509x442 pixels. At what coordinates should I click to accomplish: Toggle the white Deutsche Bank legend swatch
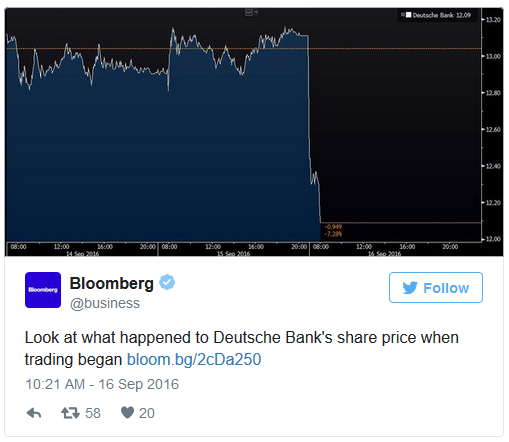click(x=408, y=15)
